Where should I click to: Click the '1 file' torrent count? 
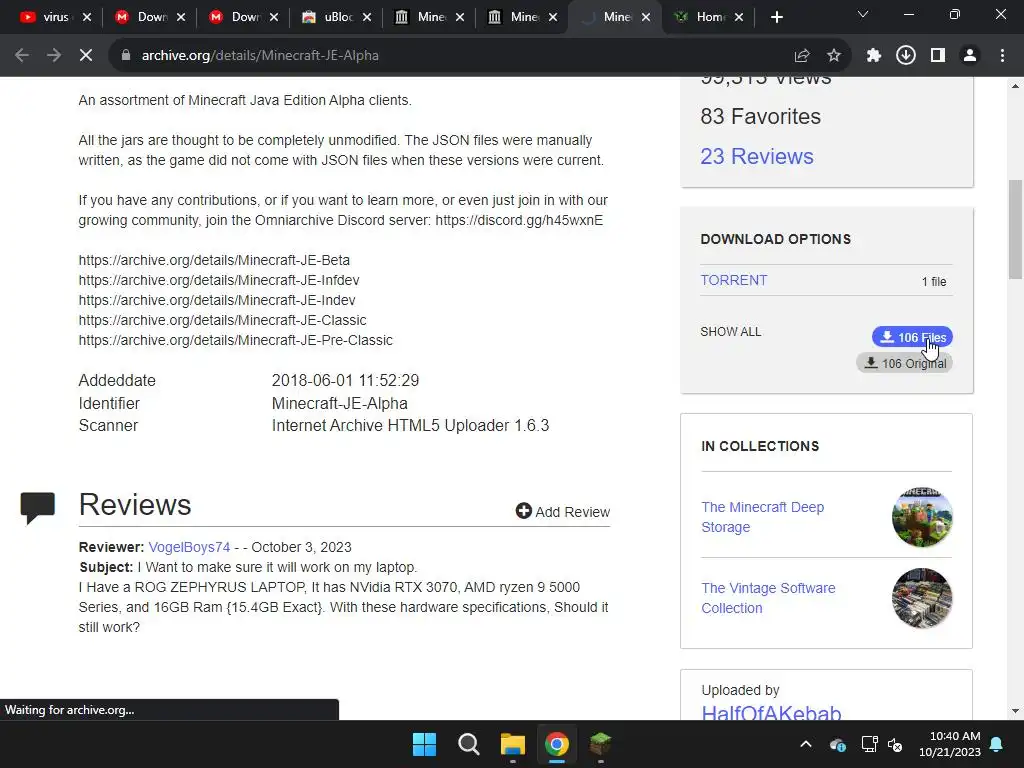pos(934,281)
